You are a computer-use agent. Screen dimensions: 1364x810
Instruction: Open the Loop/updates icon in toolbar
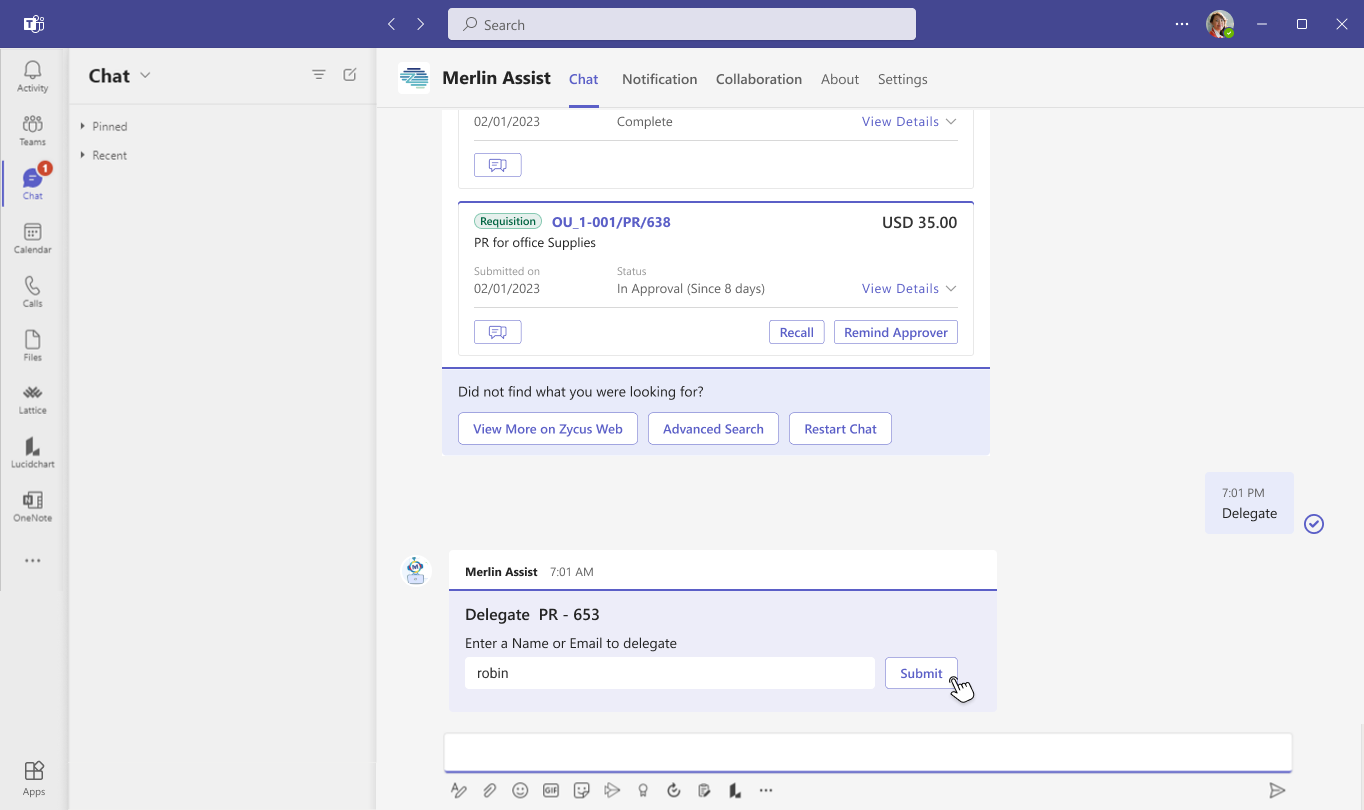click(673, 790)
